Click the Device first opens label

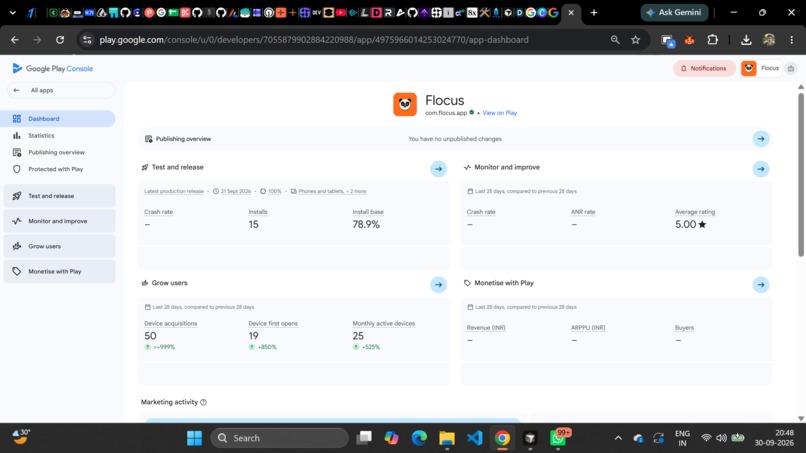(x=273, y=323)
